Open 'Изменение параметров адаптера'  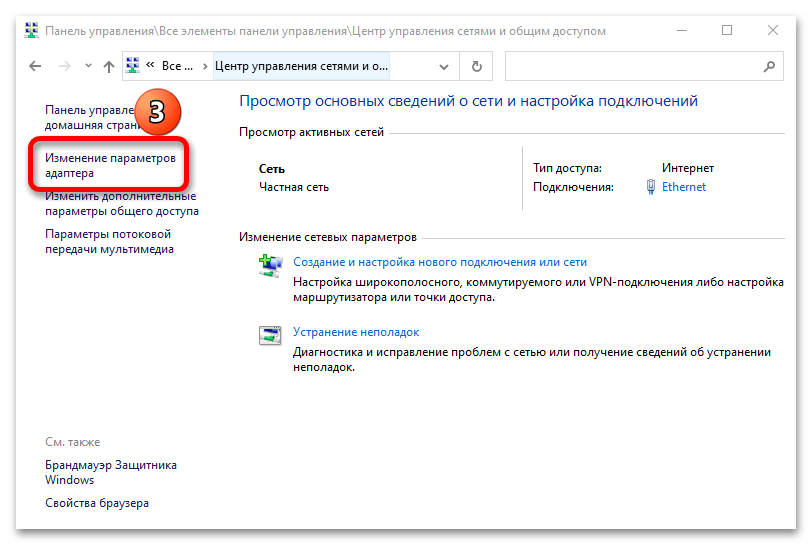coord(110,165)
